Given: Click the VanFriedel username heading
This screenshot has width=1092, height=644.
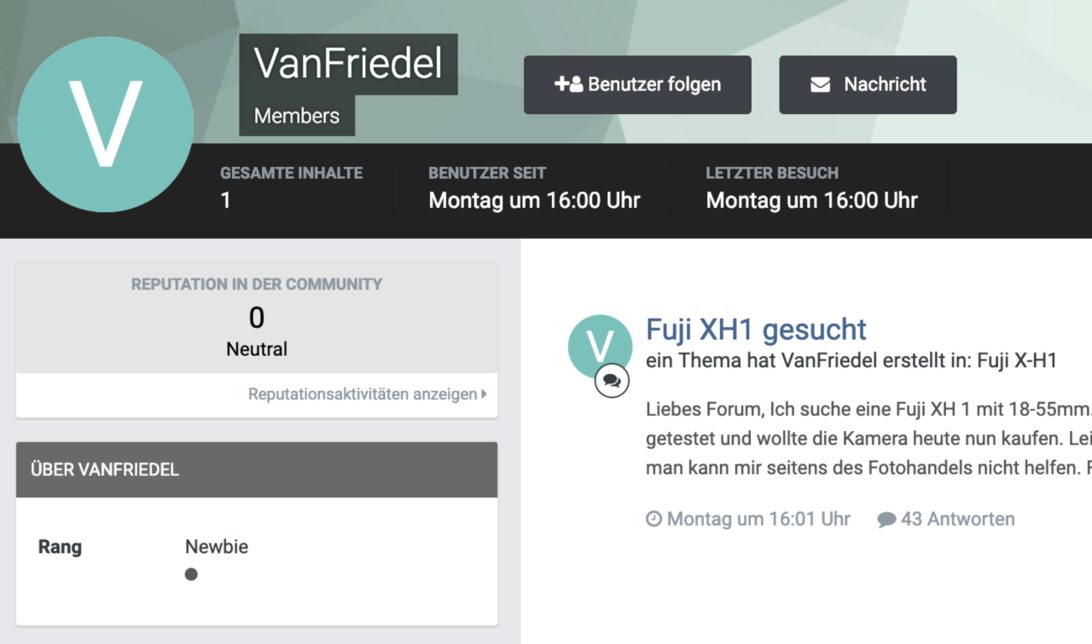Looking at the screenshot, I should [x=348, y=64].
